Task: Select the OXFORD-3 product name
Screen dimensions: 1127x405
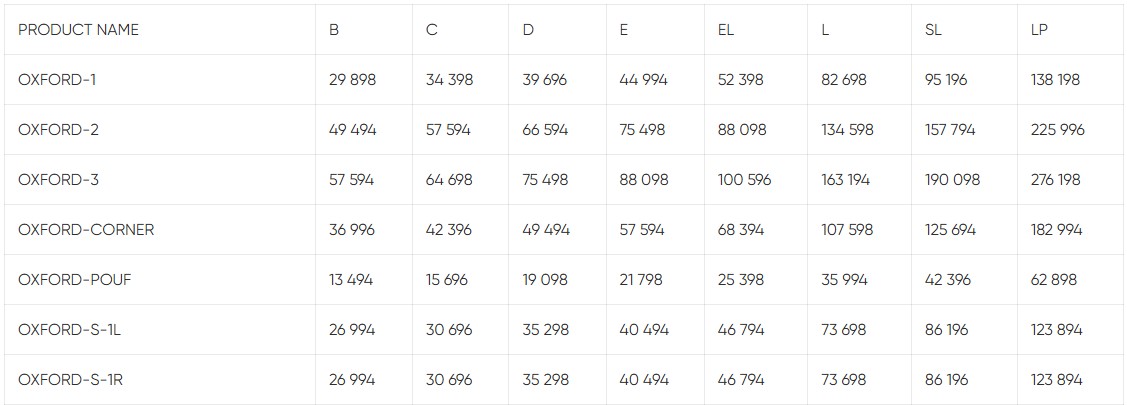Action: pos(58,180)
